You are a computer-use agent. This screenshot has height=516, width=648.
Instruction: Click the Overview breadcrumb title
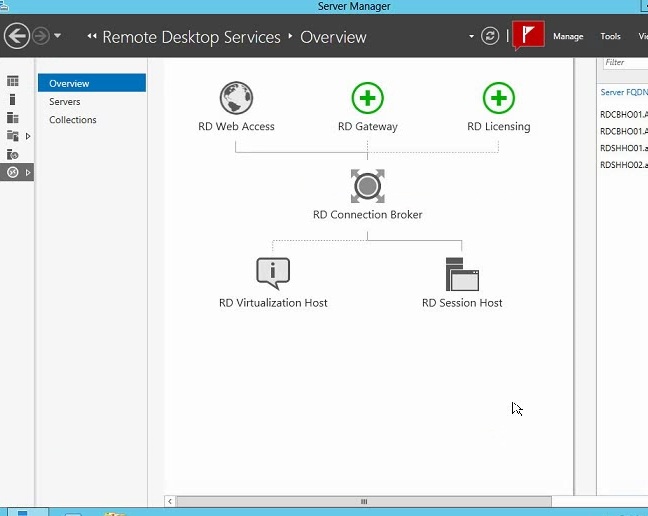click(333, 37)
